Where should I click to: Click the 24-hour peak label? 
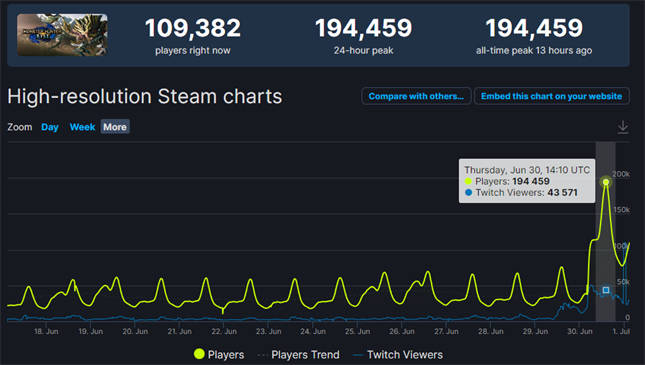363,51
